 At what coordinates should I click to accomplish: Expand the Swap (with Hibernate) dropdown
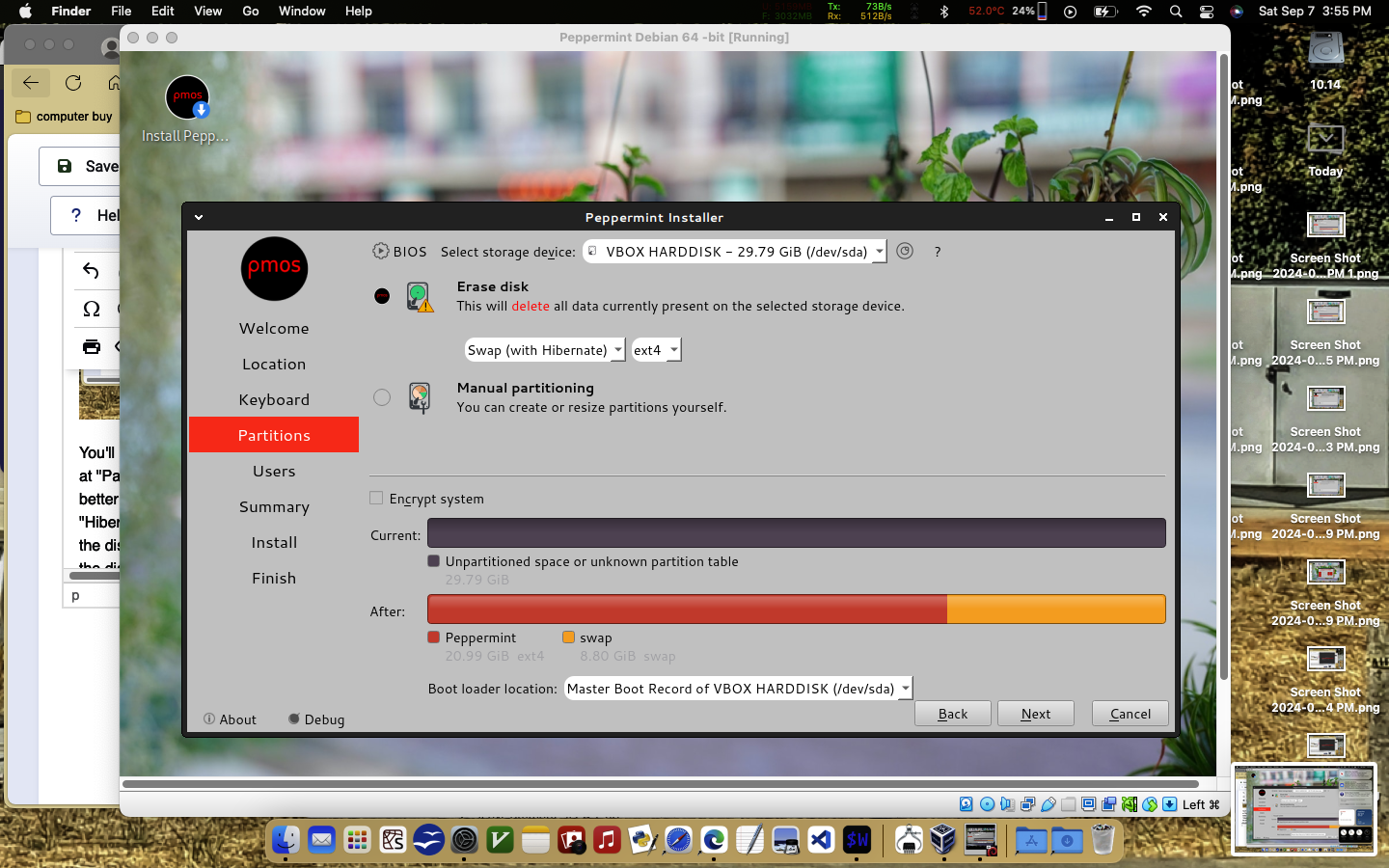click(x=544, y=350)
